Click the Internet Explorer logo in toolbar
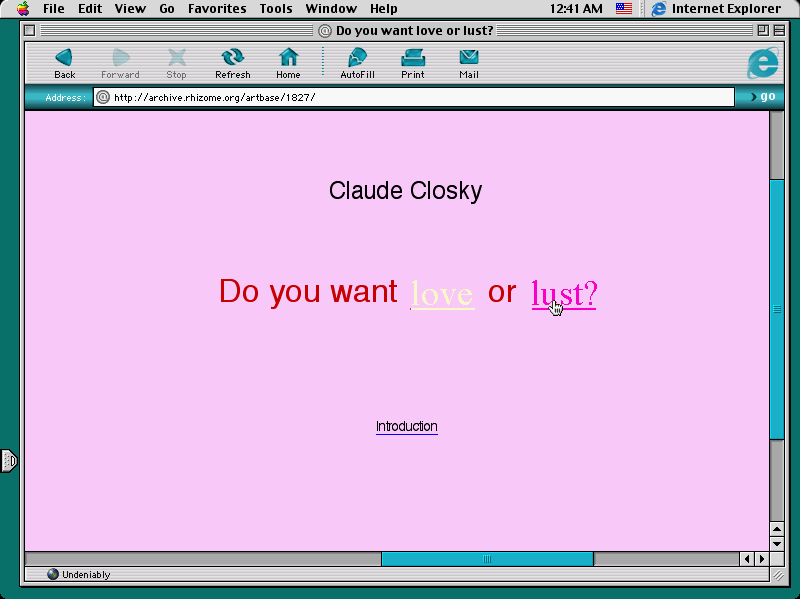The height and width of the screenshot is (600, 800). coord(763,63)
